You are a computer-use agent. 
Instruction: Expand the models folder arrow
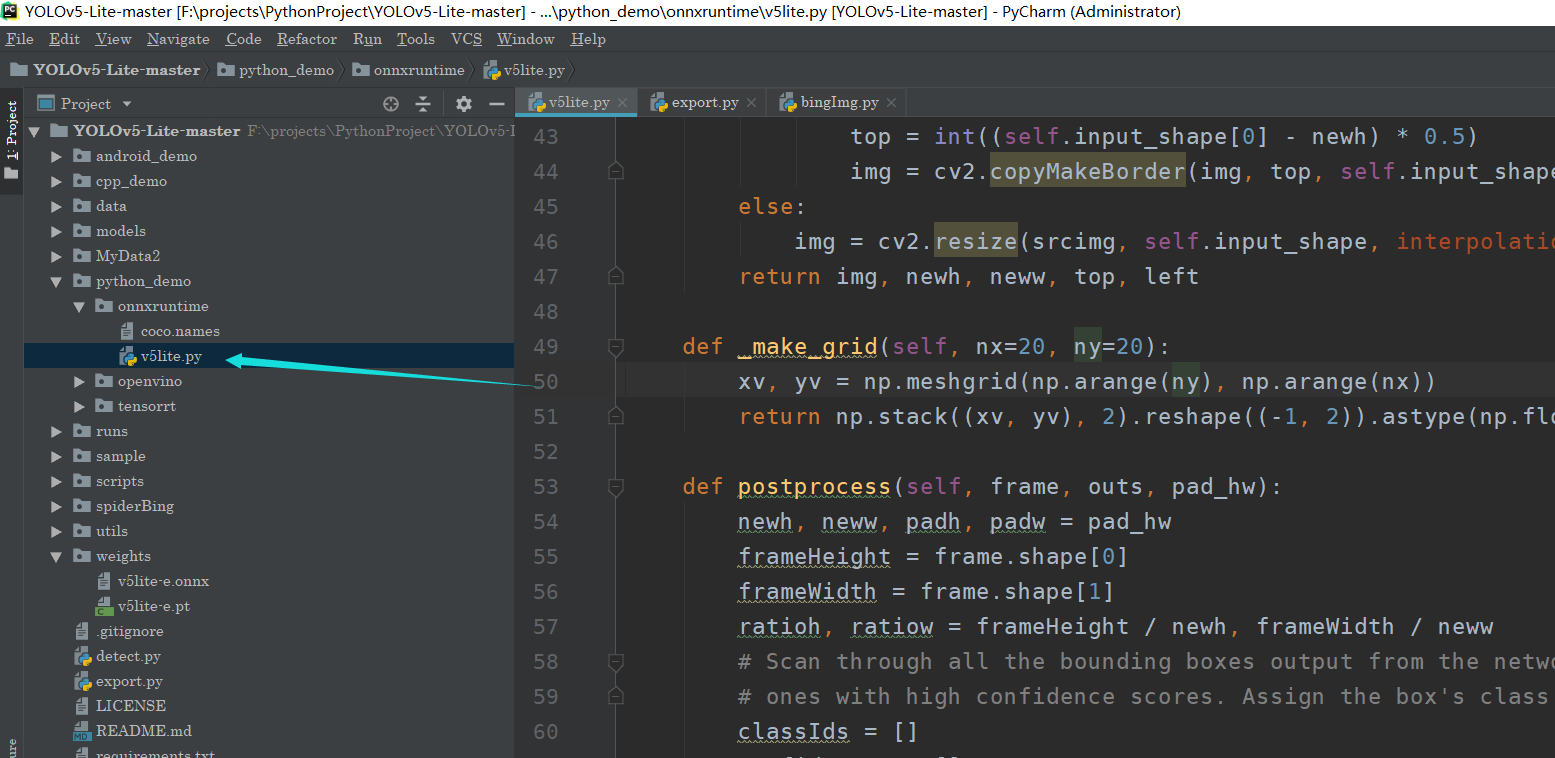(x=57, y=231)
